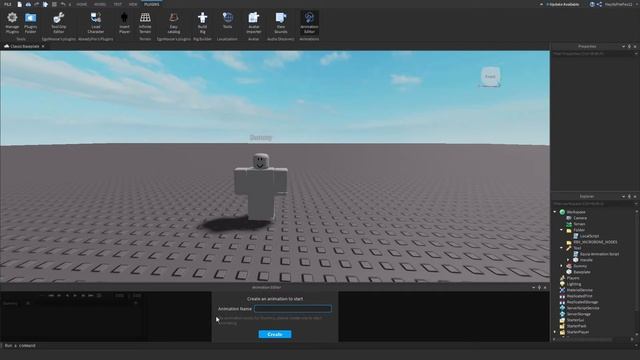Click the Filter Properties search box

[x=593, y=53]
